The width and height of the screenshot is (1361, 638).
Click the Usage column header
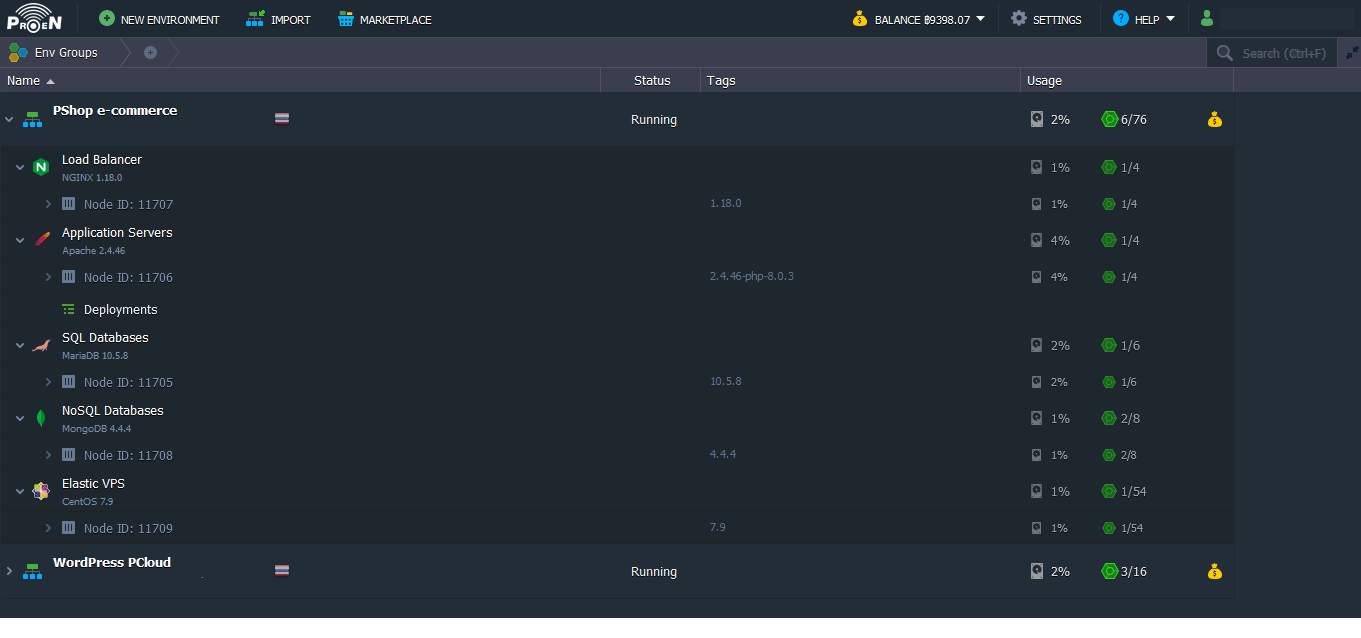click(x=1127, y=80)
